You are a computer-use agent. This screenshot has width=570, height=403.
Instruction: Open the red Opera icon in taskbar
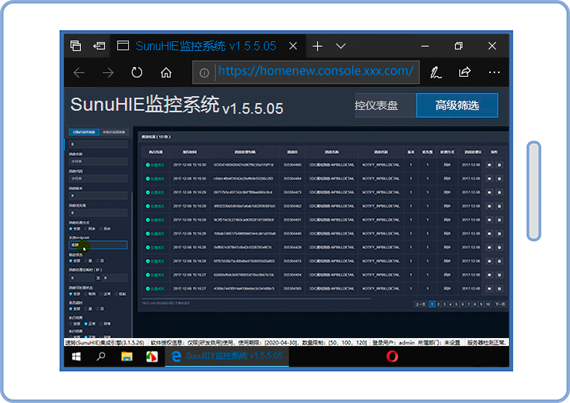[392, 356]
